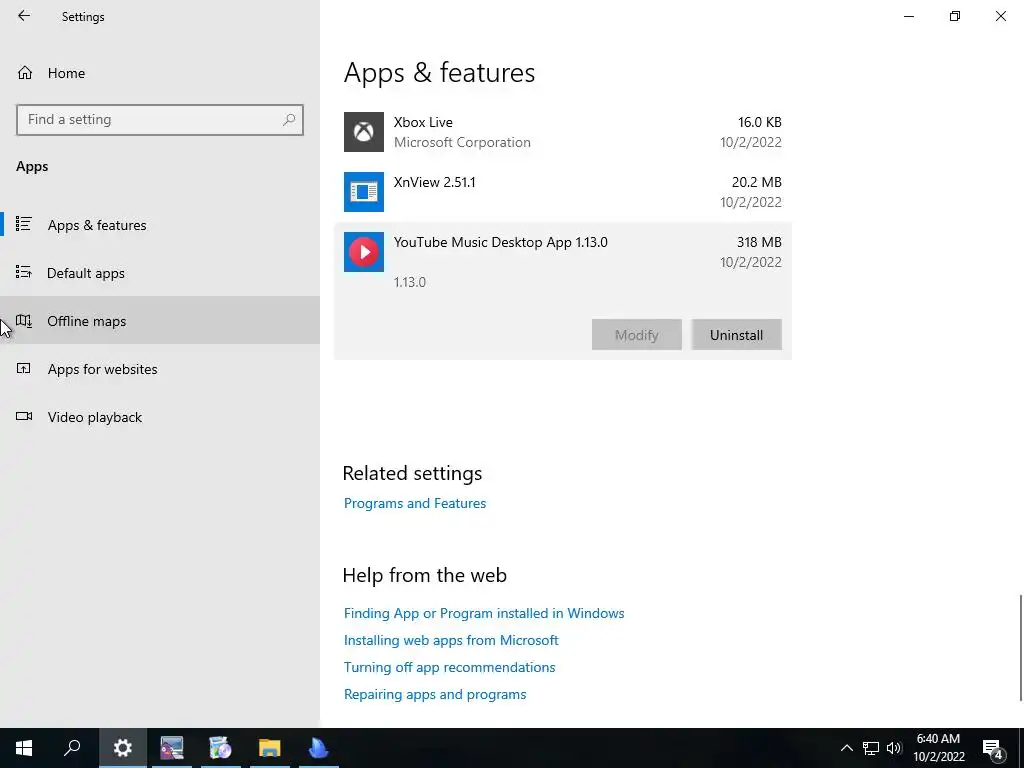Click the YouTube Music Desktop App icon
Viewport: 1024px width, 768px height.
coord(364,252)
